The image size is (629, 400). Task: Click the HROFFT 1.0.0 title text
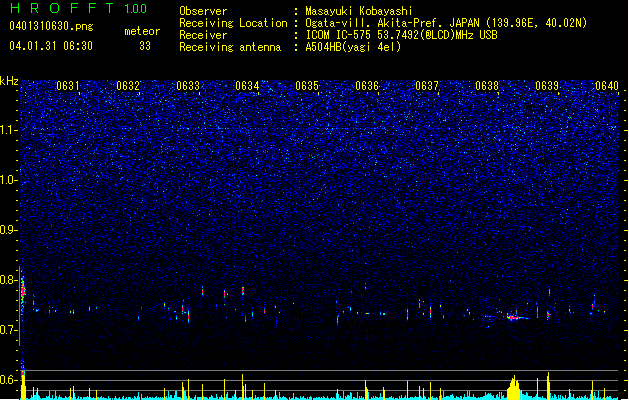79,8
